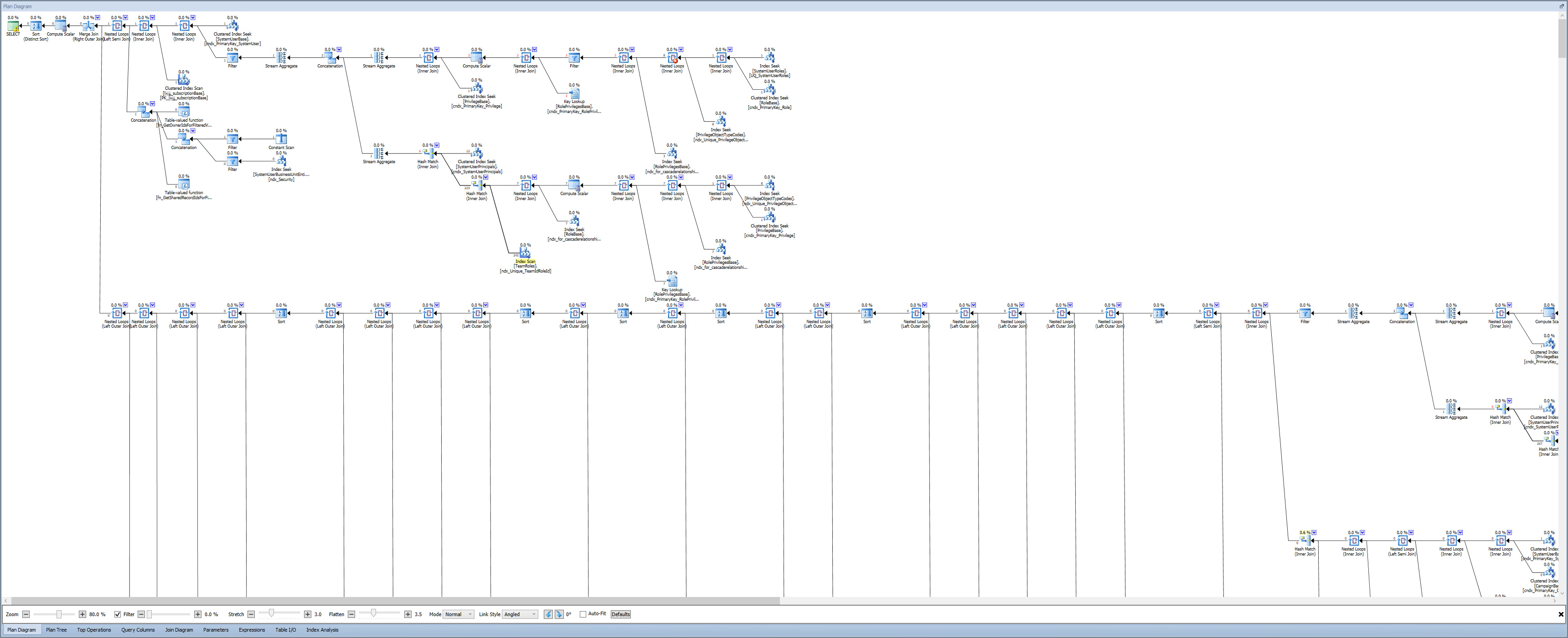The width and height of the screenshot is (1568, 638).
Task: Click Compute Scalar node beside Distinct Sort
Action: [x=61, y=26]
